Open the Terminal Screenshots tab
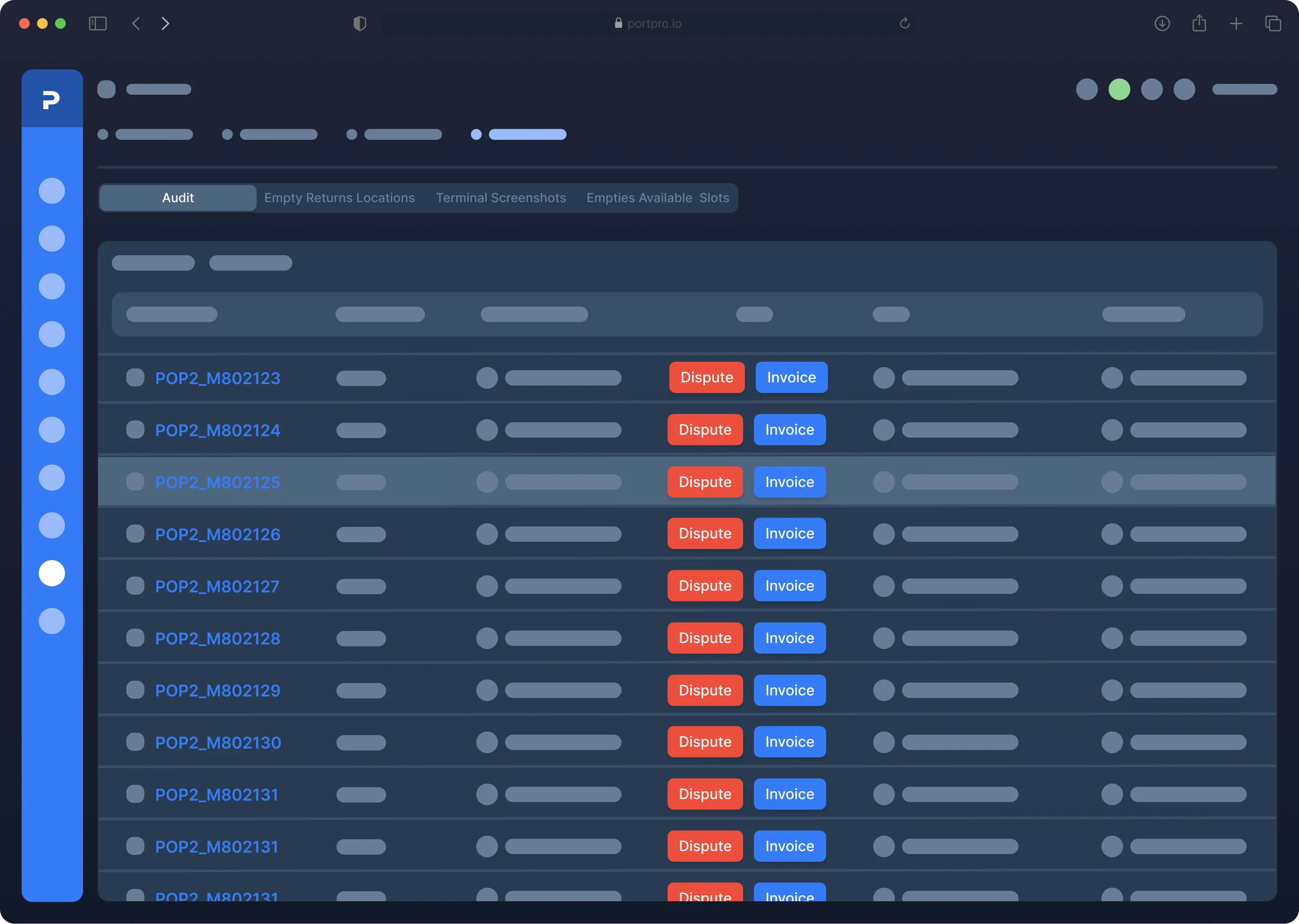This screenshot has width=1299, height=924. (501, 198)
